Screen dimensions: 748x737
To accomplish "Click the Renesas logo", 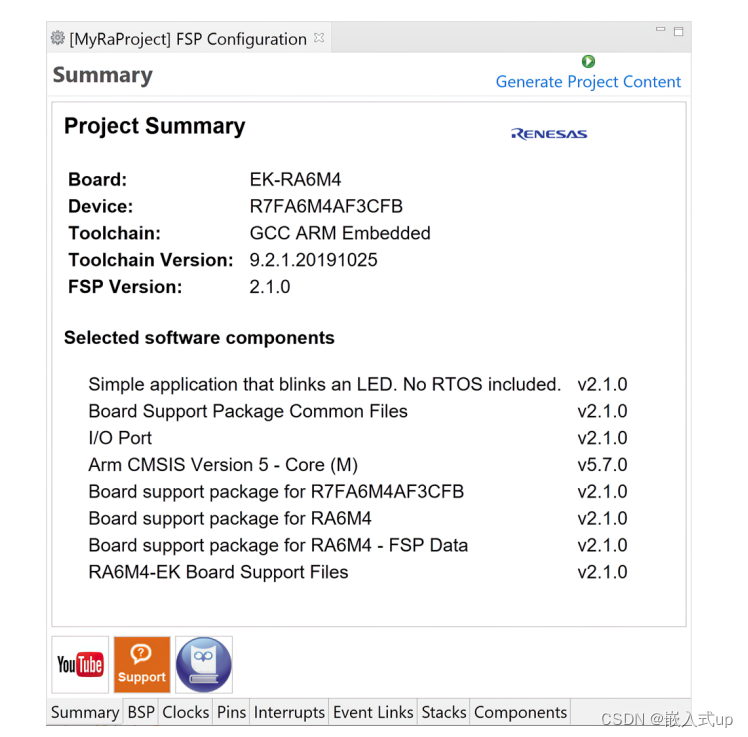I will 549,134.
